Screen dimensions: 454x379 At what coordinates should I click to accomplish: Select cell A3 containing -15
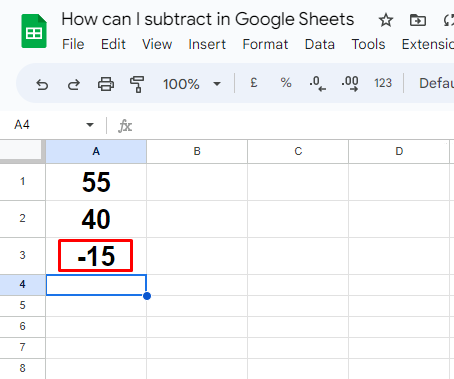(x=96, y=256)
